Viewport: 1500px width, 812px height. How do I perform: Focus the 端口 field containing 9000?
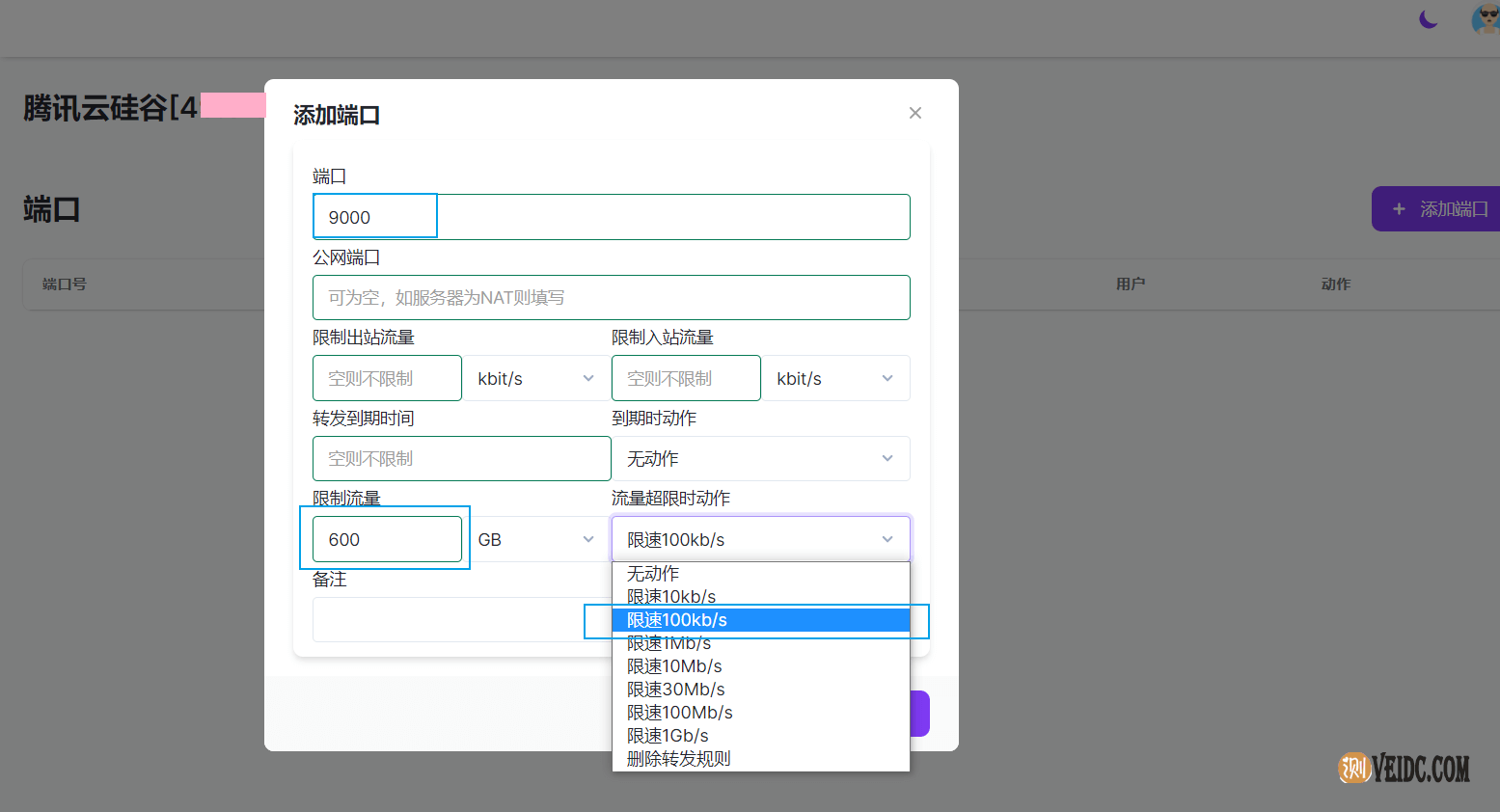(610, 217)
